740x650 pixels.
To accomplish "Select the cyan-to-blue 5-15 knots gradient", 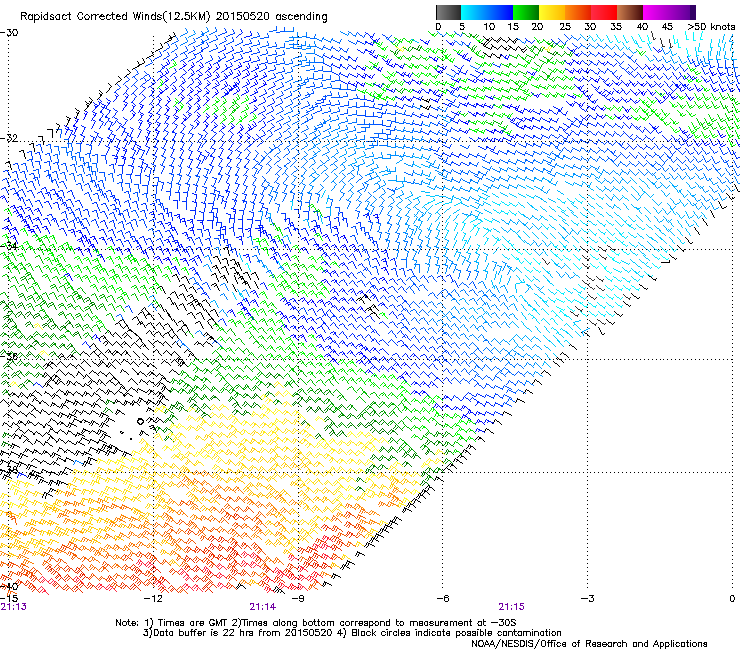I will 487,12.
